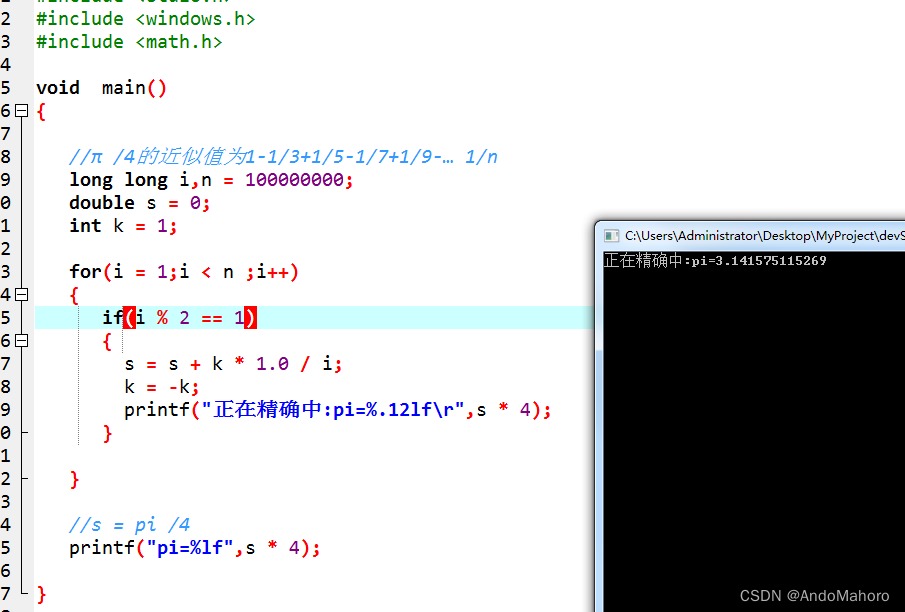
Task: Click the //s = pi /4 comment
Action: [x=129, y=525]
